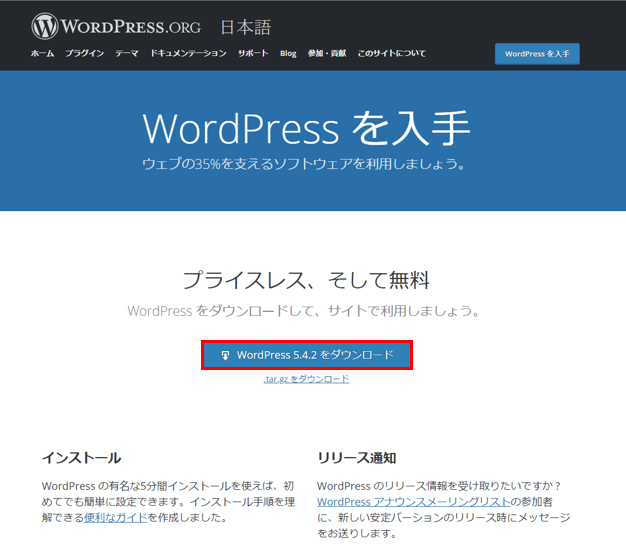Open ドキュメンテーション in the navigation
This screenshot has width=626, height=549.
click(188, 53)
